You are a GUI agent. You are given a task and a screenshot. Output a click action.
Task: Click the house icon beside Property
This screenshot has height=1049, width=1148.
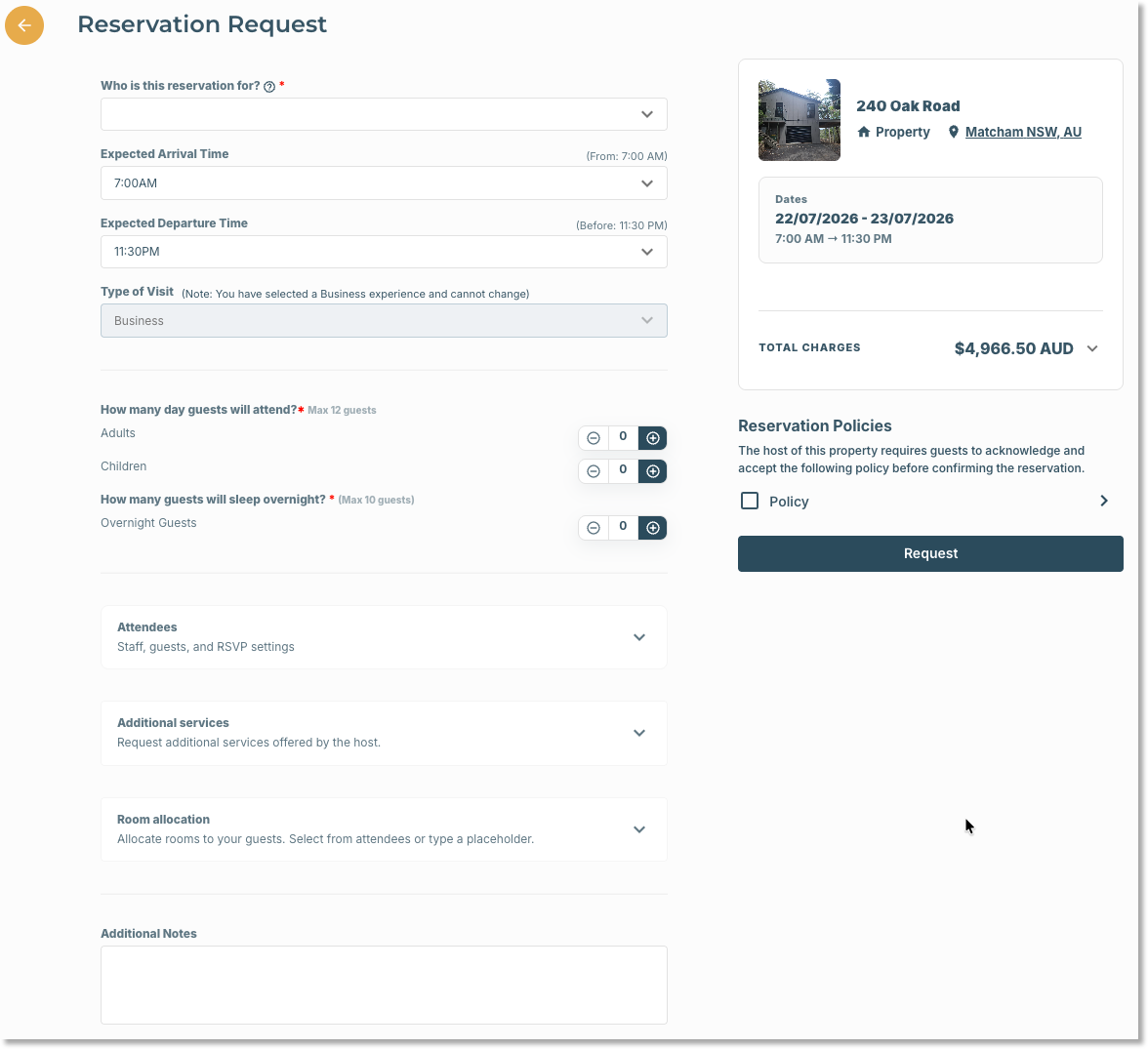864,132
